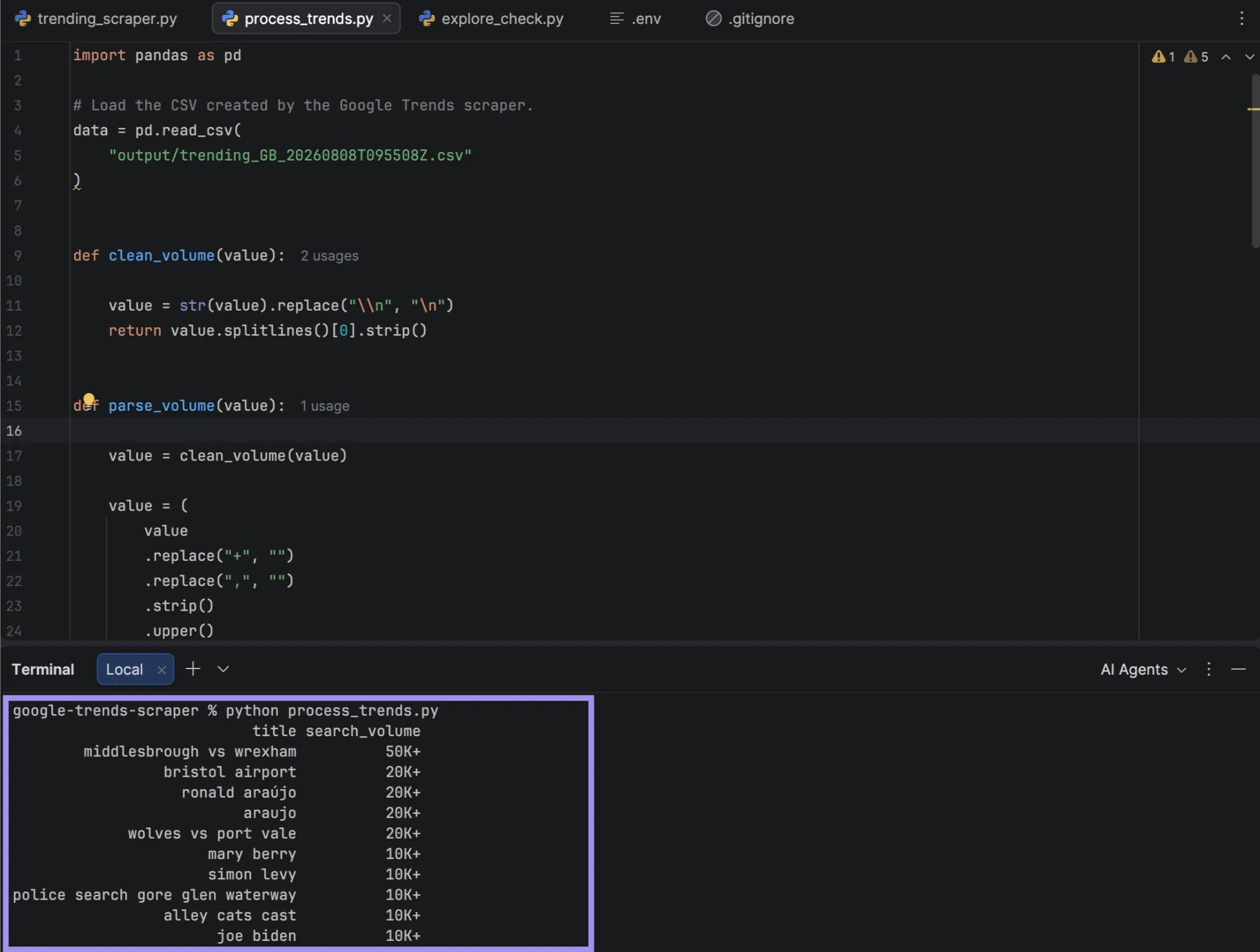1260x952 pixels.
Task: Click the 'search_volume' header in terminal output
Action: [x=363, y=731]
